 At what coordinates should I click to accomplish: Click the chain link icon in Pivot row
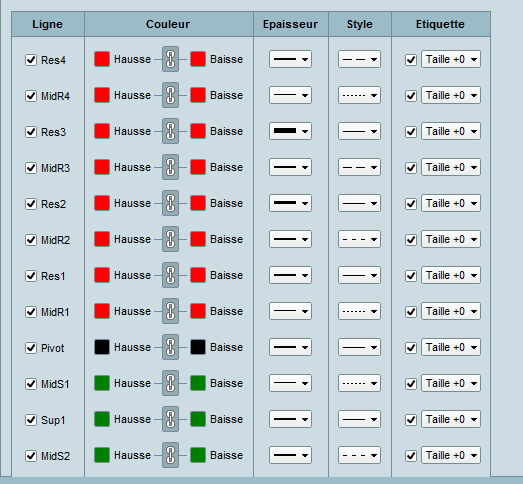170,347
